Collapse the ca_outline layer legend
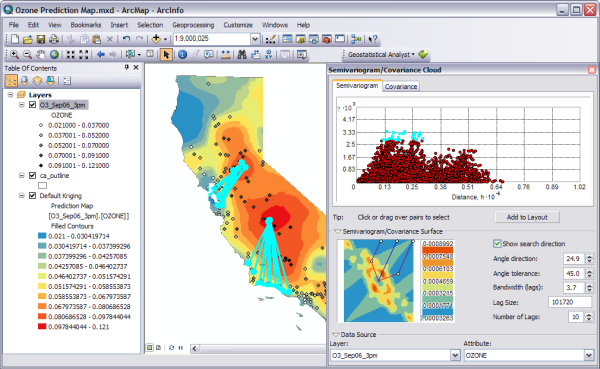 coord(22,176)
